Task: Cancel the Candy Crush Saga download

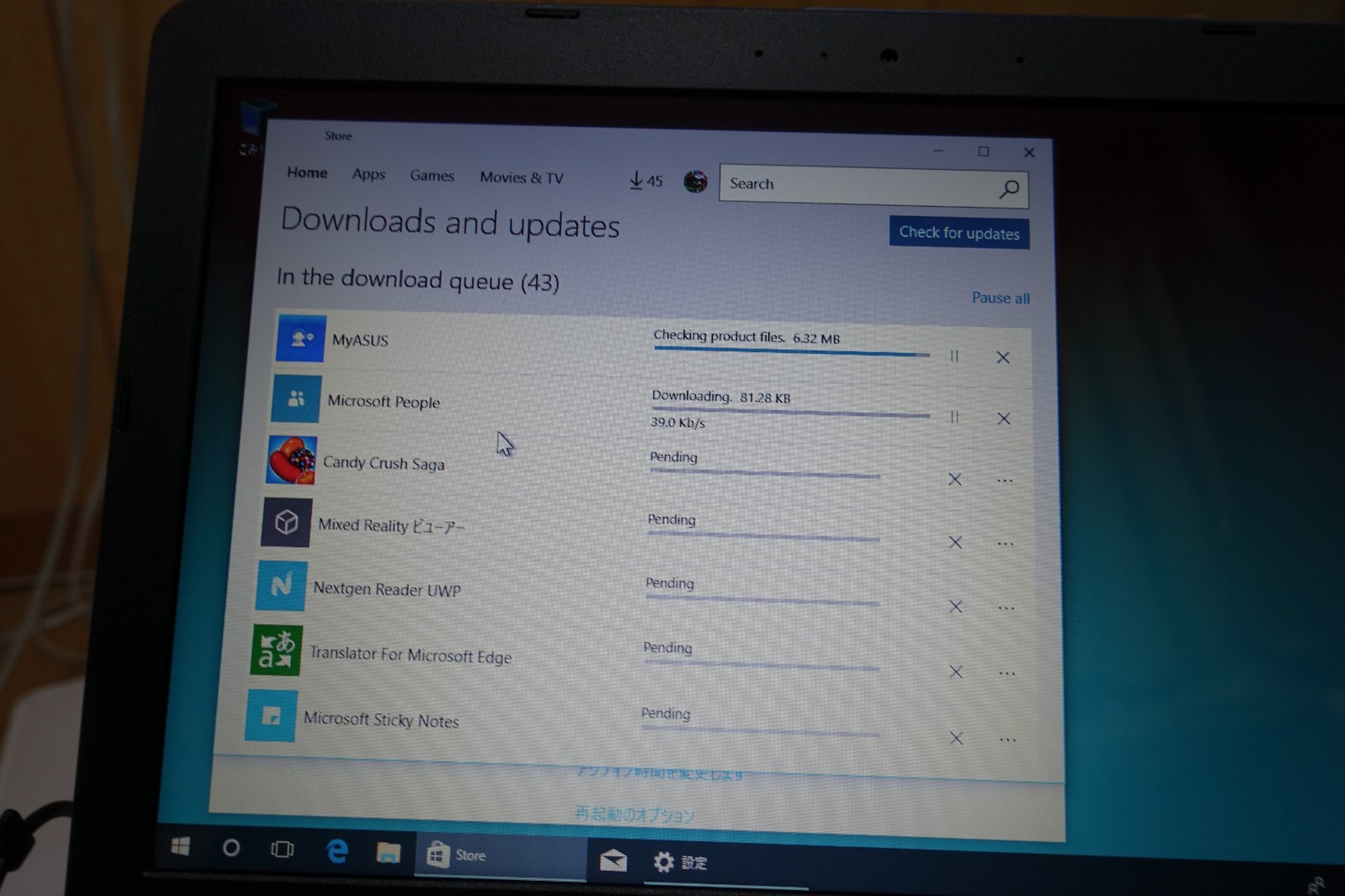Action: tap(955, 479)
